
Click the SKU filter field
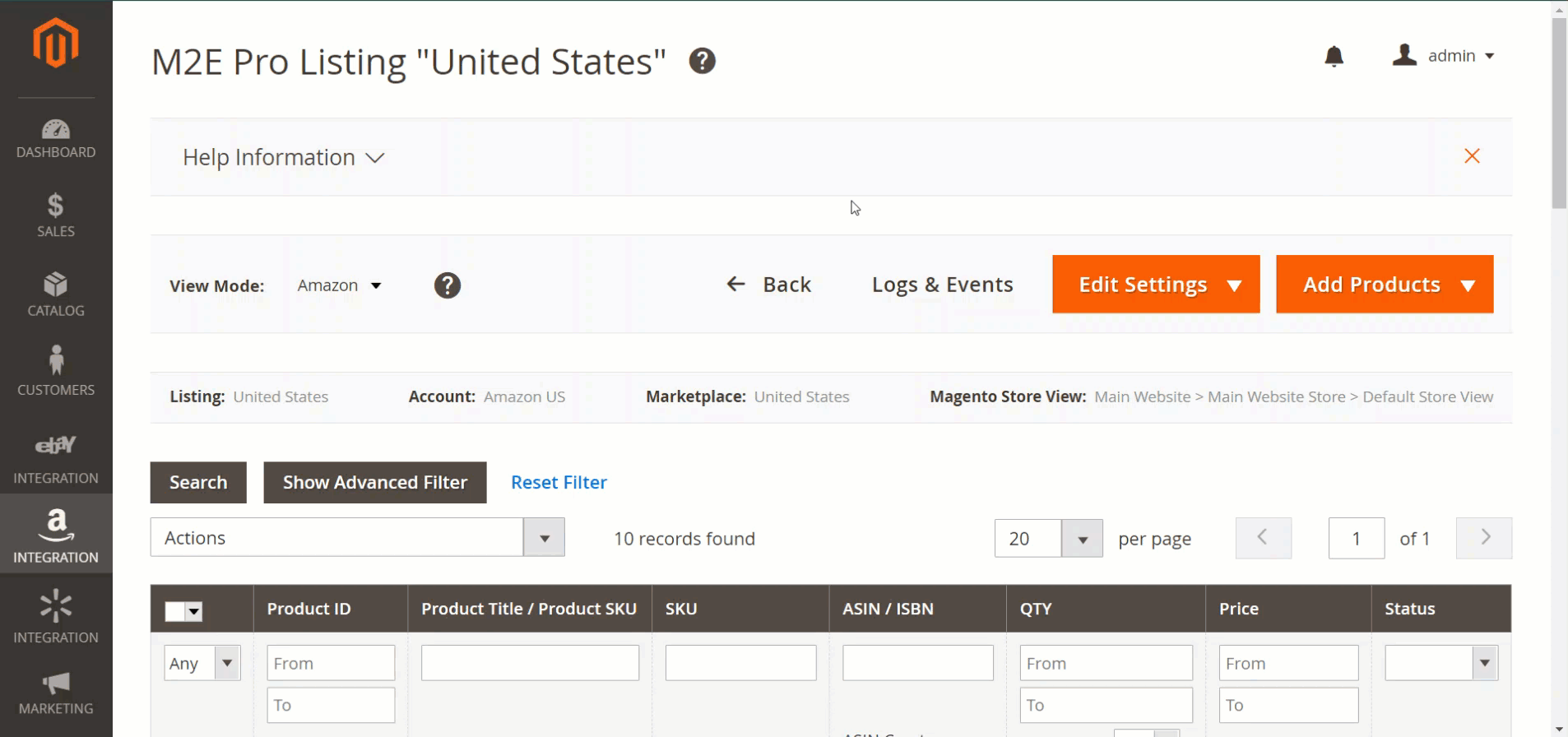[740, 663]
